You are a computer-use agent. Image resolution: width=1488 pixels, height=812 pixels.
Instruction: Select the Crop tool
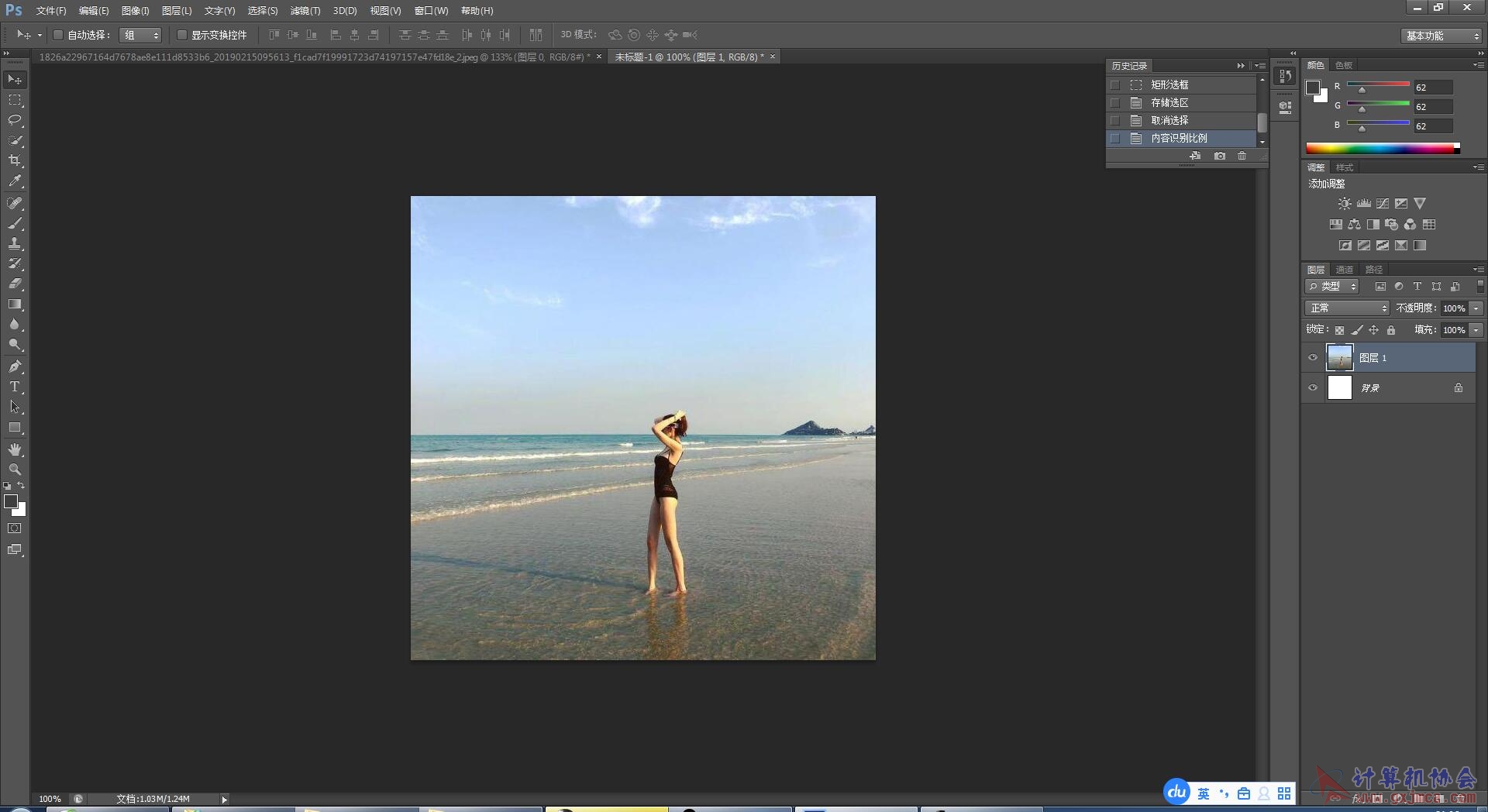pos(15,160)
